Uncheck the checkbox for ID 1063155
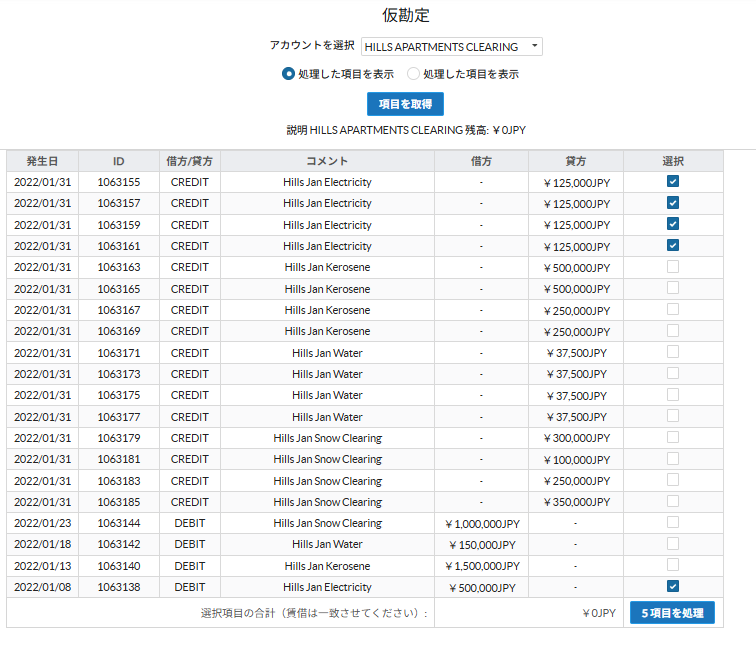 pos(673,182)
